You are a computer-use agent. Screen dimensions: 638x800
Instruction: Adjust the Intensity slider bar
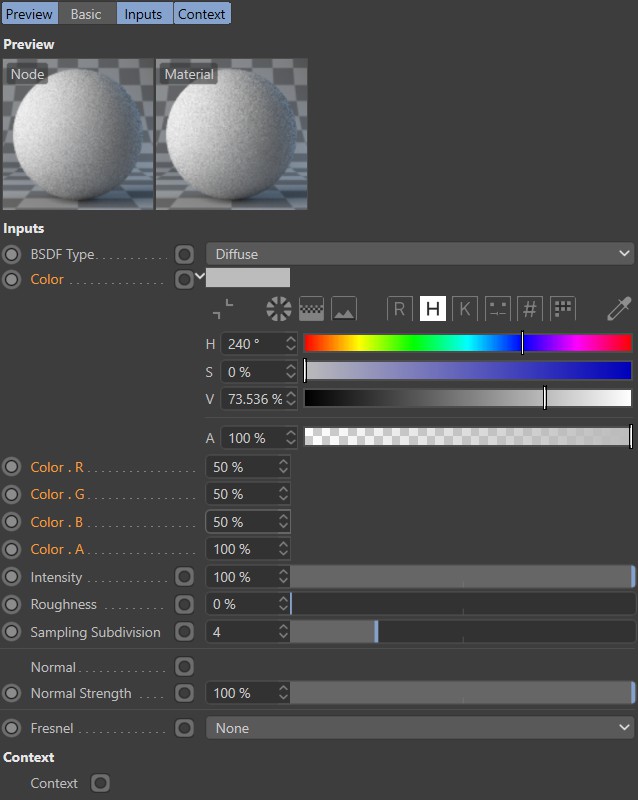coord(462,577)
